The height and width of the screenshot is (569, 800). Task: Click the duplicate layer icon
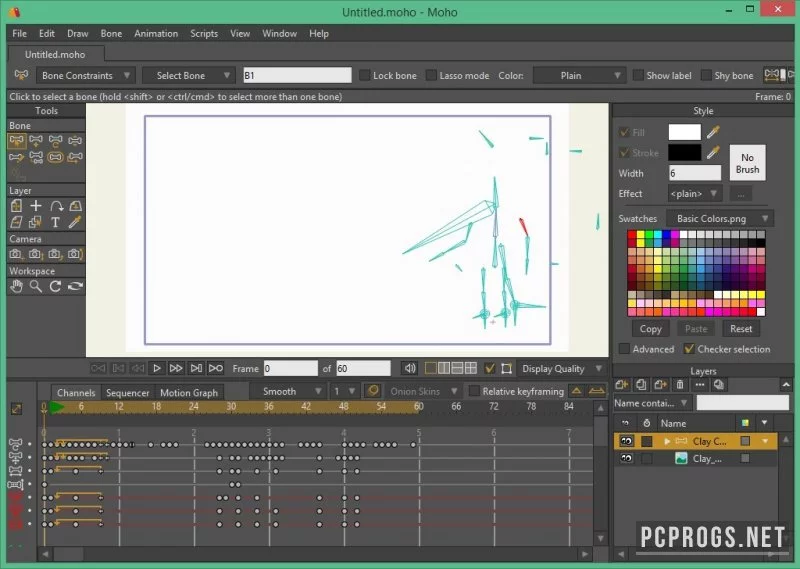click(641, 385)
